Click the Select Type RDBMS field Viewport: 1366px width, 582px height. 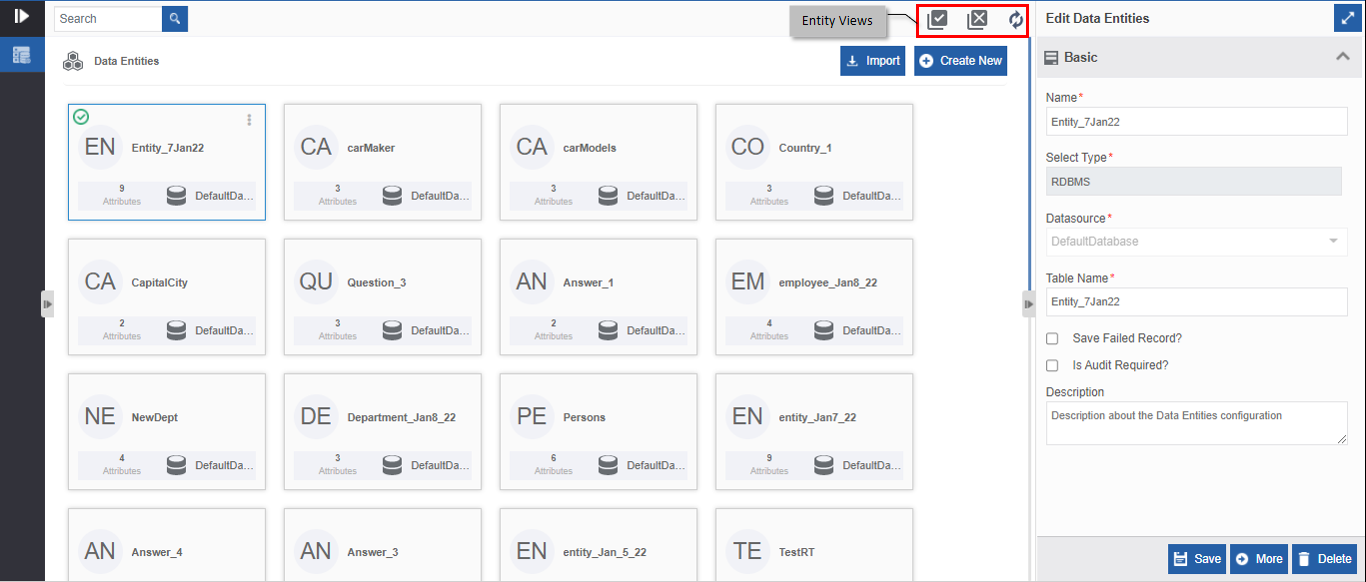(x=1193, y=181)
